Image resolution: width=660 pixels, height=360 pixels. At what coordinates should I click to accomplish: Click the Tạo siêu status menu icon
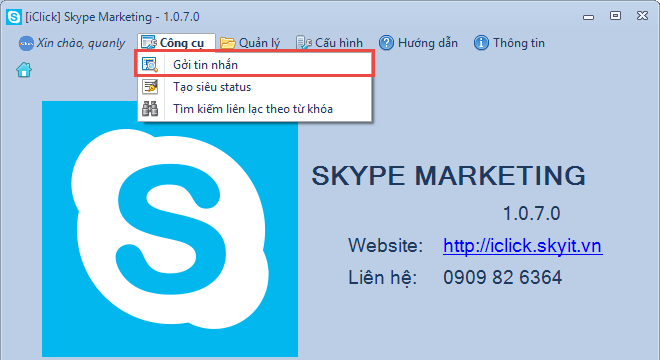pos(150,87)
